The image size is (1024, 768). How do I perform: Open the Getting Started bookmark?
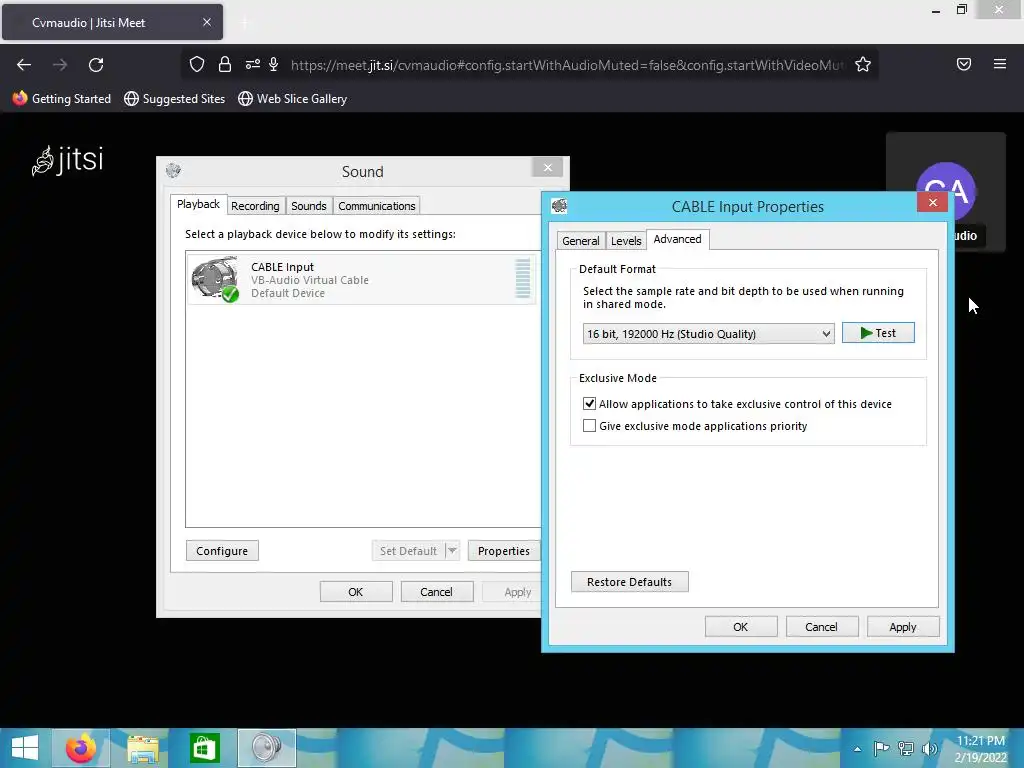(x=61, y=99)
